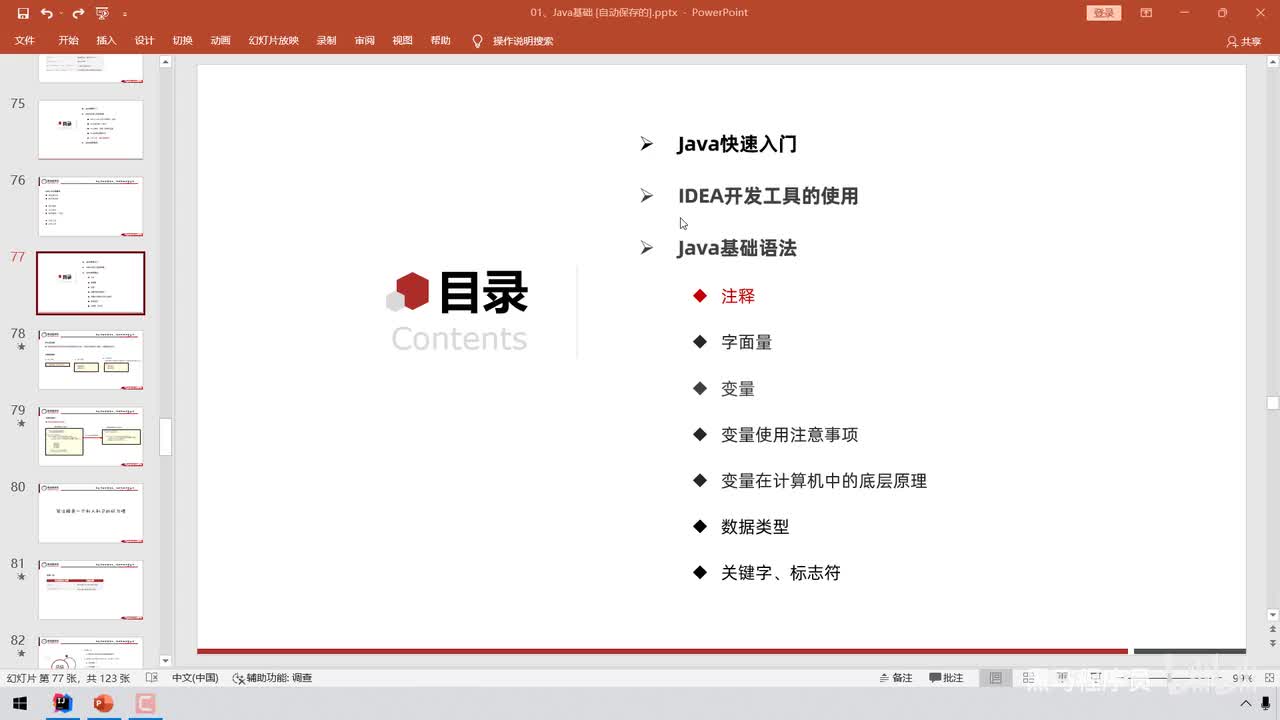The image size is (1280, 720).
Task: Open the Customize Quick Access Toolbar dropdown
Action: 125,14
